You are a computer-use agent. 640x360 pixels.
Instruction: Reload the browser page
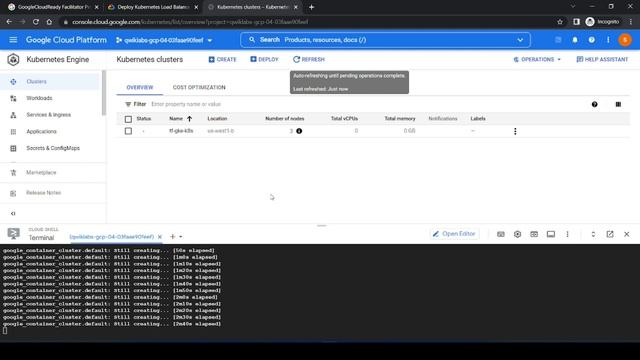click(x=36, y=22)
